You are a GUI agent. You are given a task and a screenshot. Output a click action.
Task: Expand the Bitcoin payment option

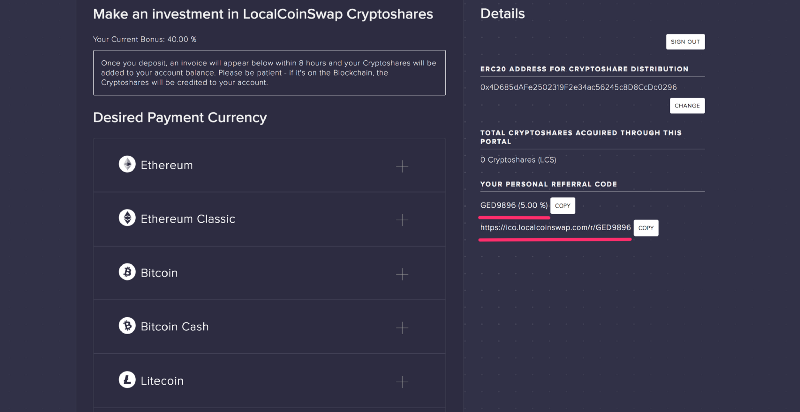pos(402,274)
